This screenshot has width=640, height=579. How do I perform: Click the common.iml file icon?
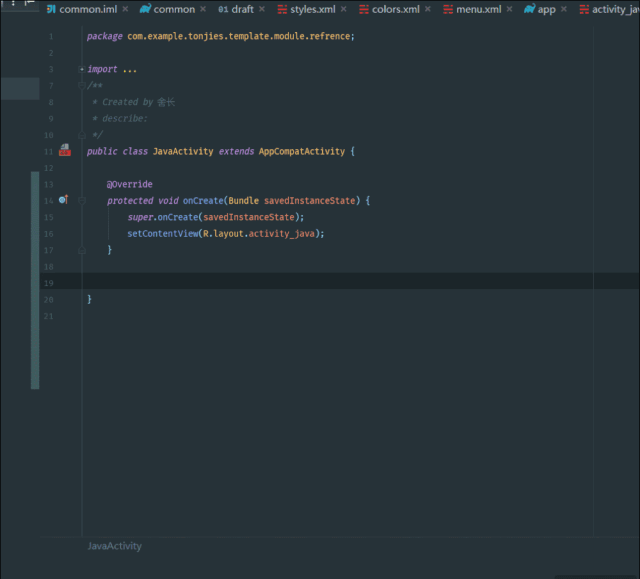click(51, 9)
